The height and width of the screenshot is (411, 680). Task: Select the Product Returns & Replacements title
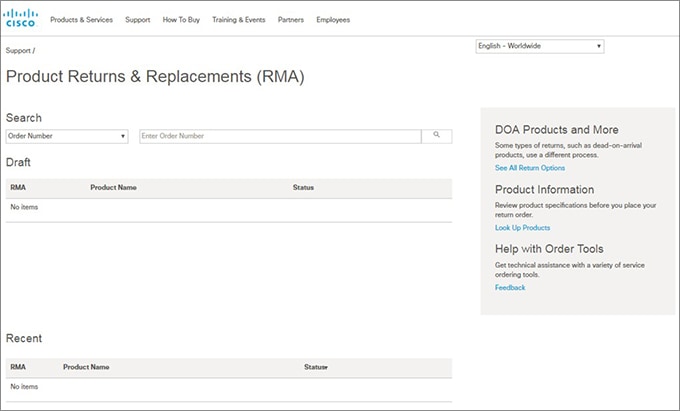click(155, 77)
